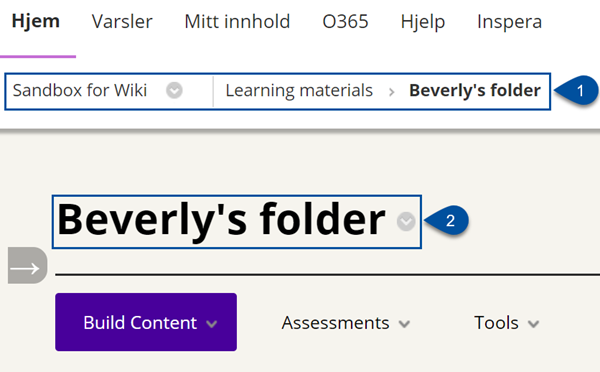Select the O365 tab
This screenshot has width=600, height=372.
(x=345, y=21)
